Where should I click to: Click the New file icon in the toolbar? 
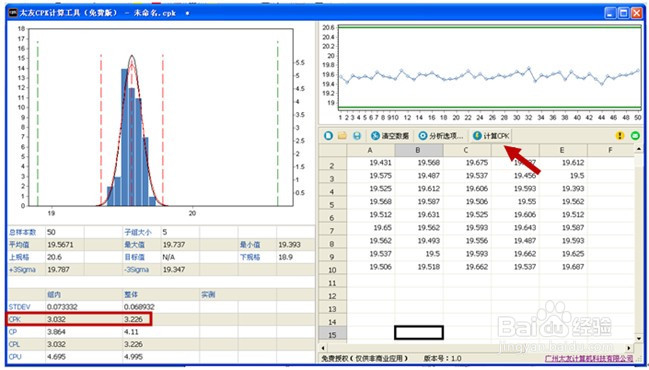coord(328,135)
